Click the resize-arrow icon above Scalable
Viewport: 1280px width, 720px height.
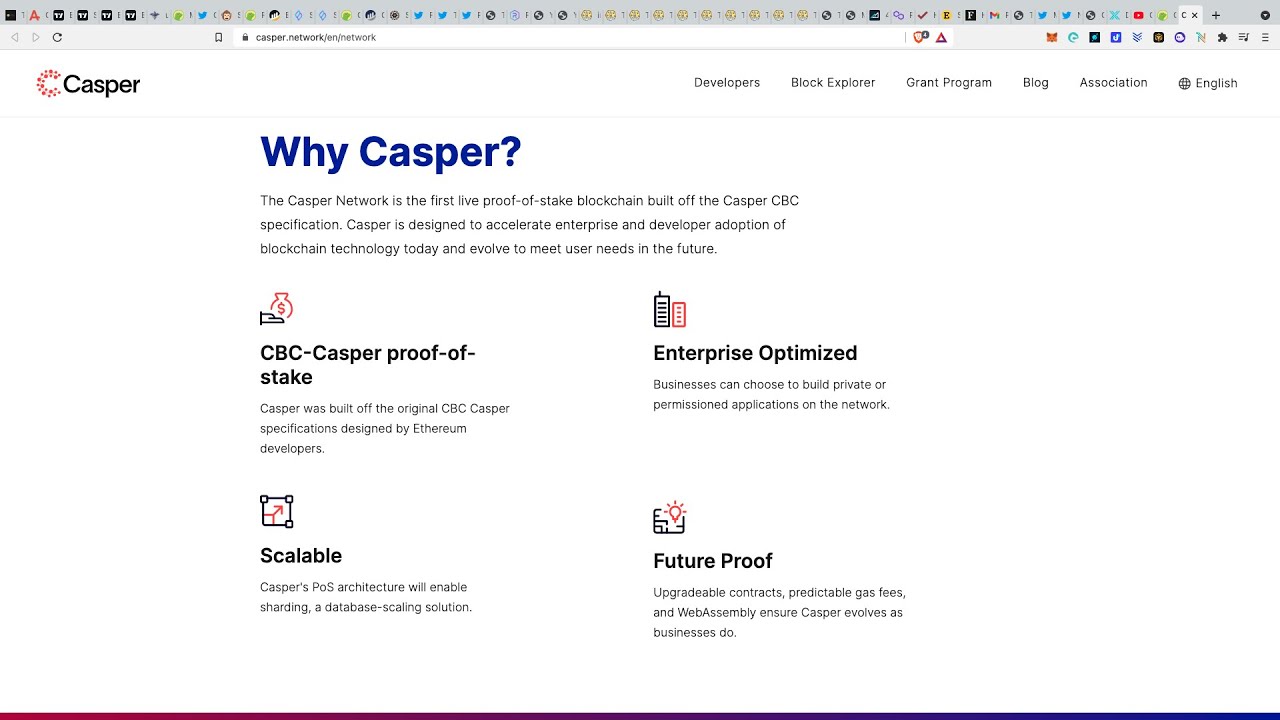tap(276, 511)
